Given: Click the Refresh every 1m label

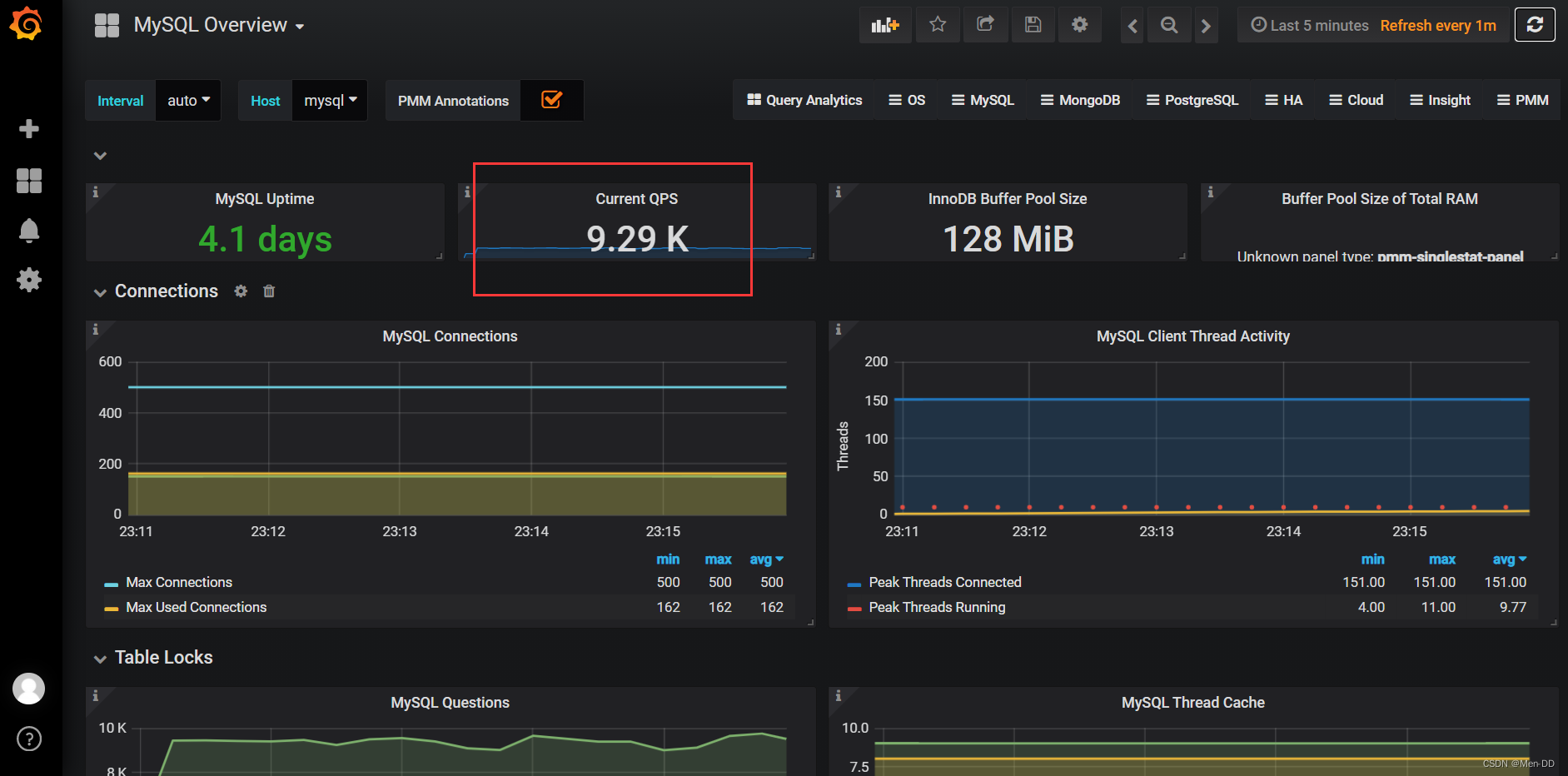Looking at the screenshot, I should click(x=1438, y=26).
